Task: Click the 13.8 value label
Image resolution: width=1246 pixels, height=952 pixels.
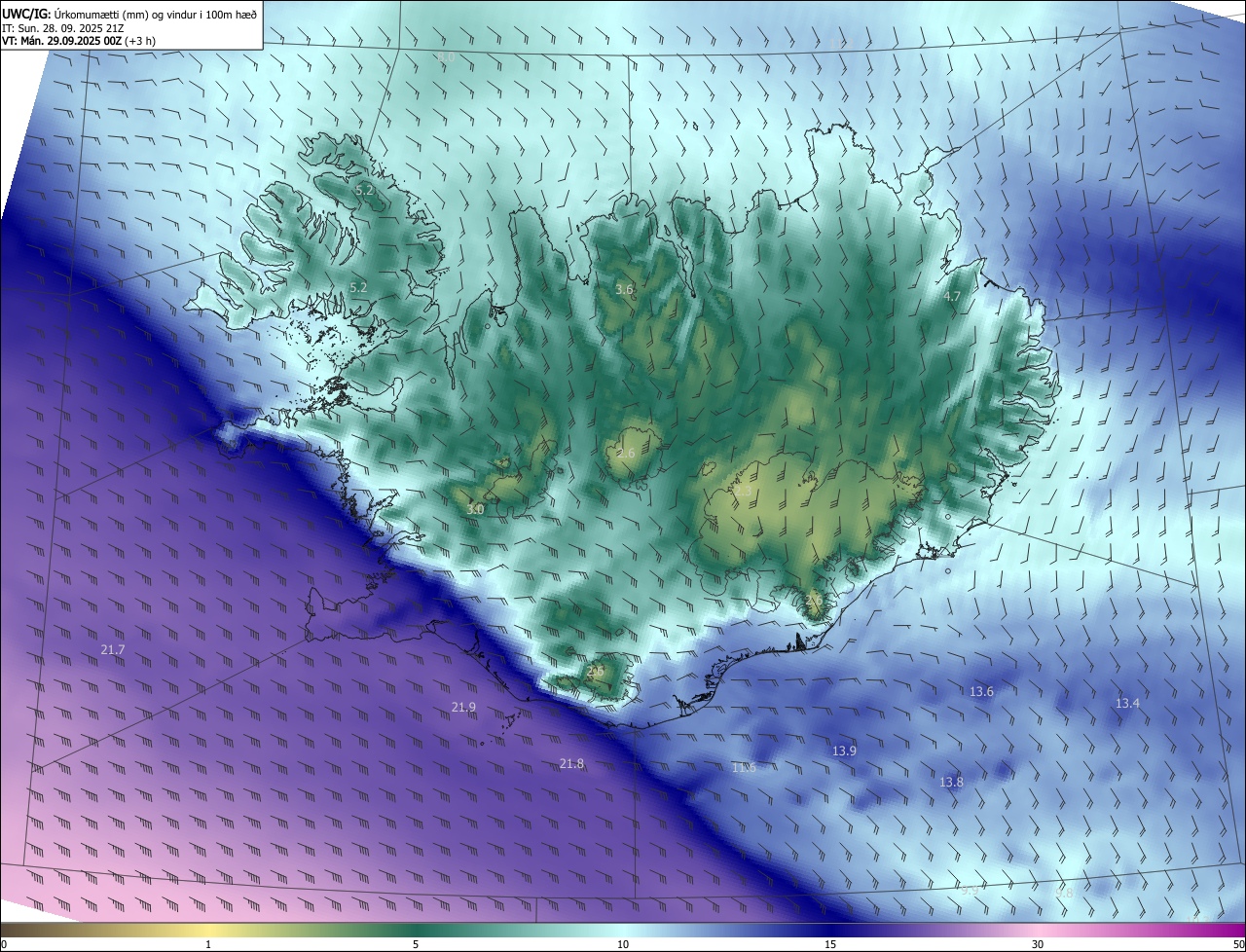Action: point(951,782)
